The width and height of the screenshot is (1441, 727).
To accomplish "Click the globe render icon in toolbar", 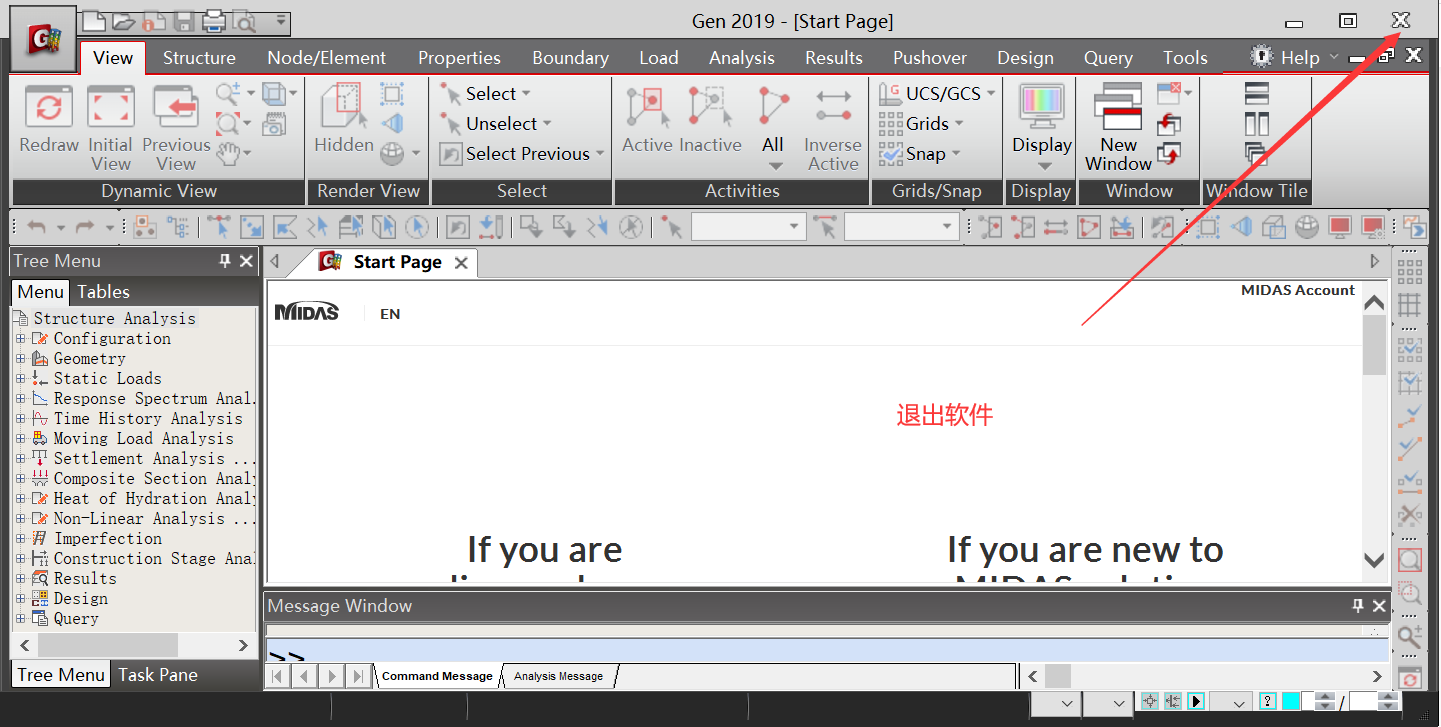I will (x=1306, y=227).
